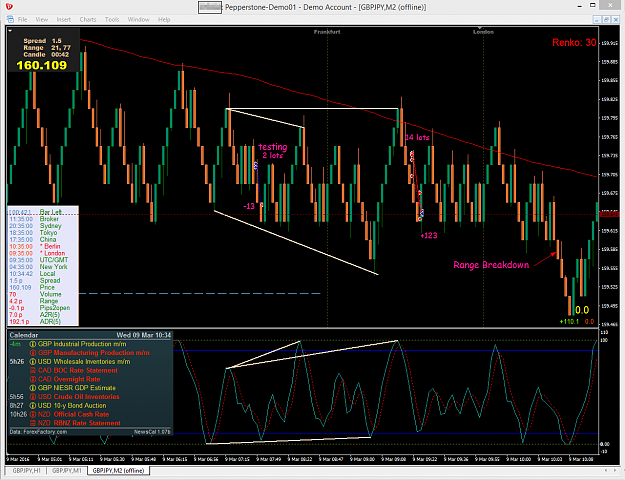Viewport: 625px width, 480px height.
Task: Restore the inner chart window in menu bar
Action: tap(606, 20)
